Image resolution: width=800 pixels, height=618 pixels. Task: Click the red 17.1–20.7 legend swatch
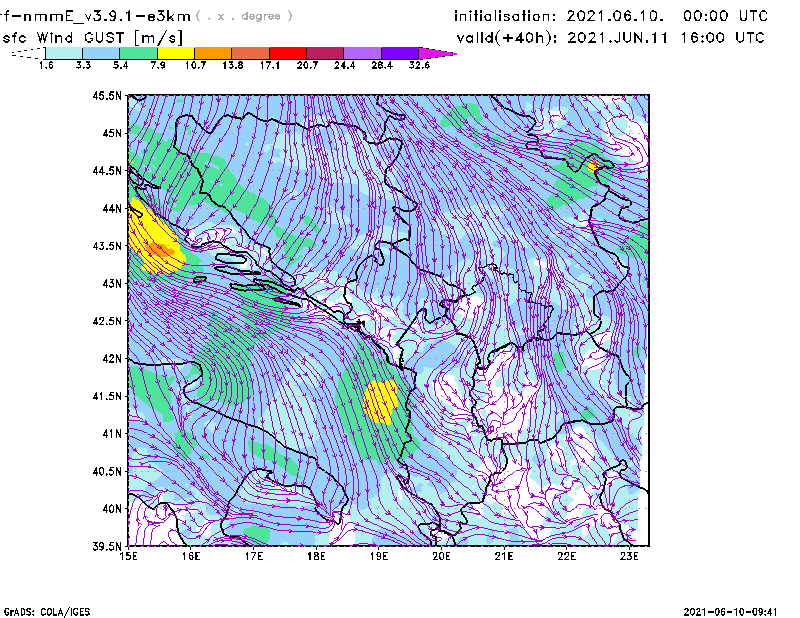click(x=288, y=53)
